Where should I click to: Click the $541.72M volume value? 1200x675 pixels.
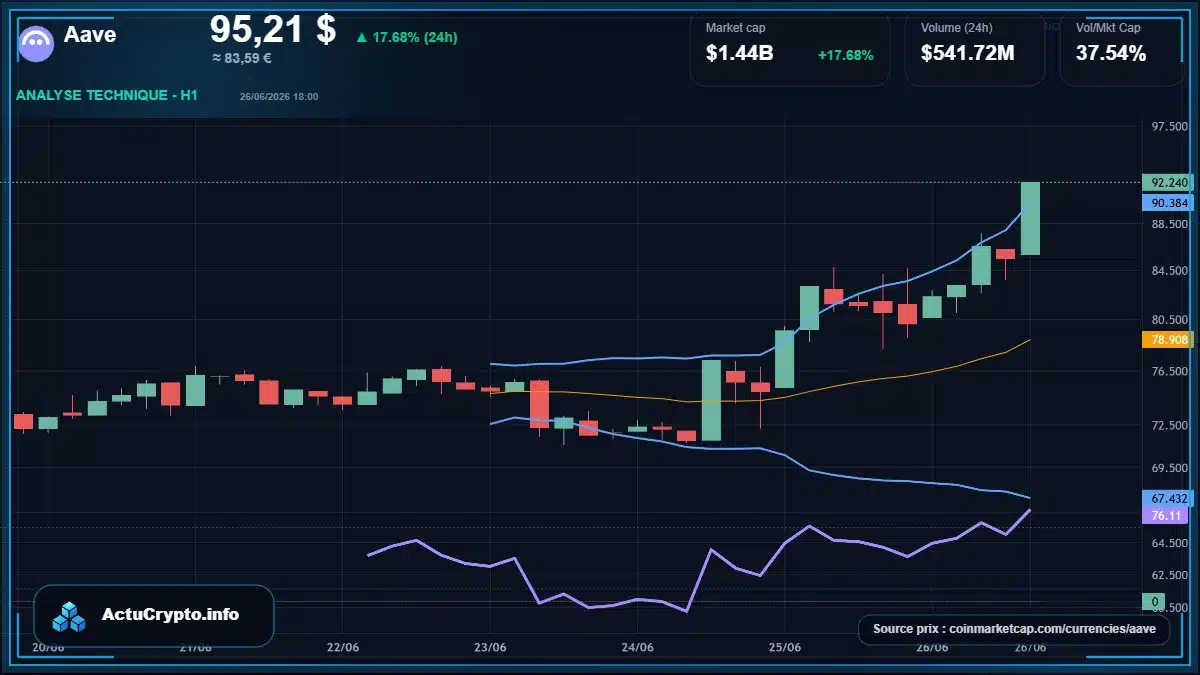pos(967,54)
